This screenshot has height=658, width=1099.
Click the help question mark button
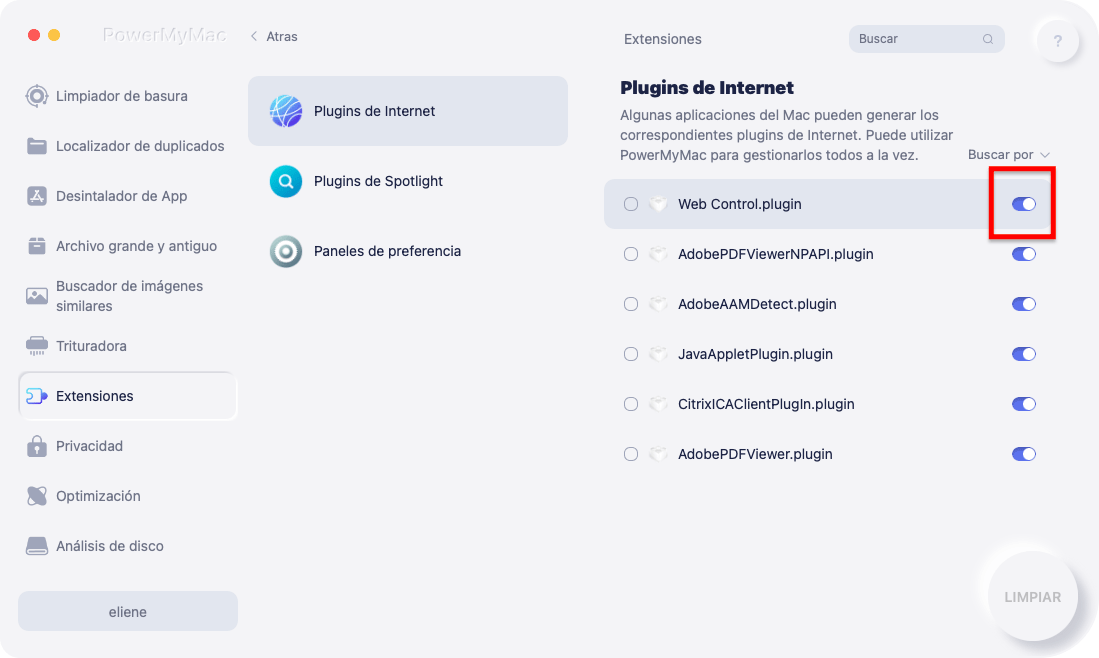(1058, 41)
